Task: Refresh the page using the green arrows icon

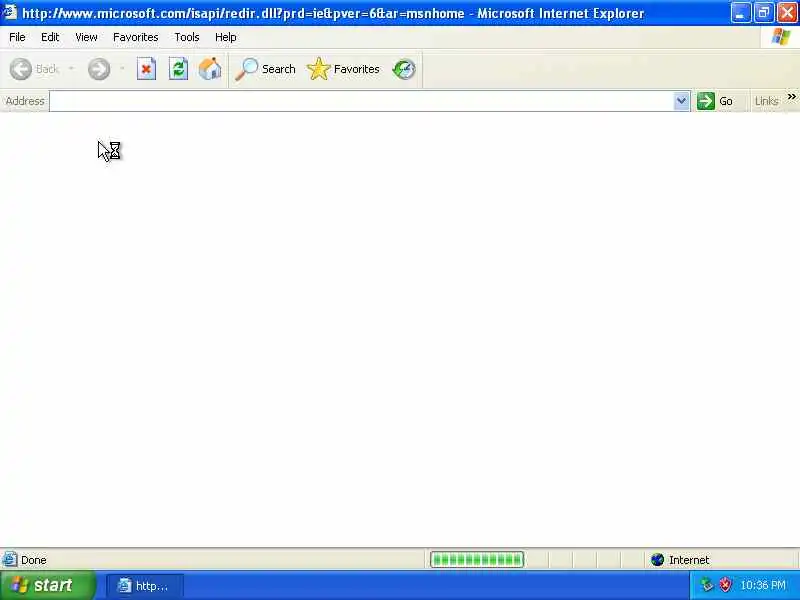Action: coord(179,69)
